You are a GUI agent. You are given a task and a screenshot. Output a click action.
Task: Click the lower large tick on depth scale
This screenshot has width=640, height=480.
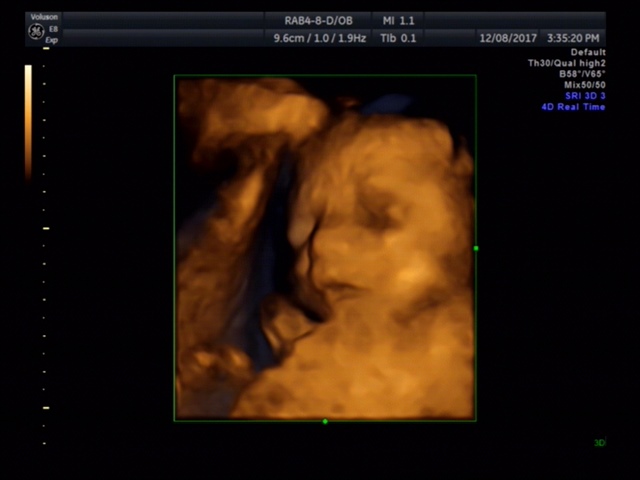(x=46, y=408)
